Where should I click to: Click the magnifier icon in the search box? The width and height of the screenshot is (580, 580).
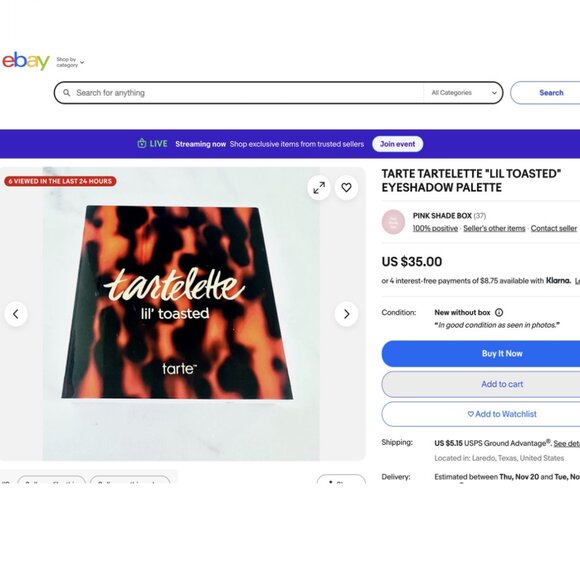[67, 92]
